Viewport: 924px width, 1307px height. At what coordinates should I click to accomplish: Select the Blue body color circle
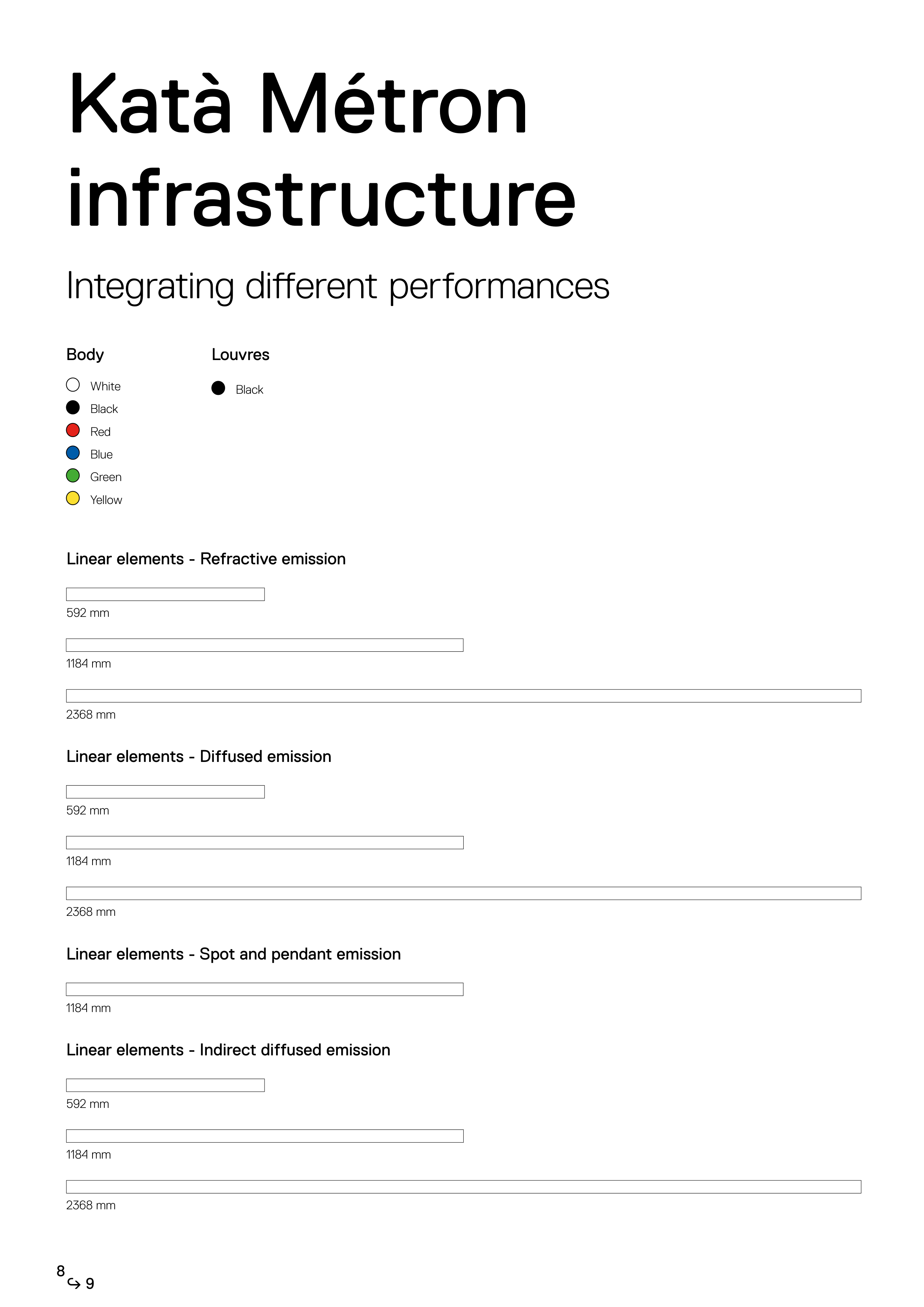[x=73, y=453]
